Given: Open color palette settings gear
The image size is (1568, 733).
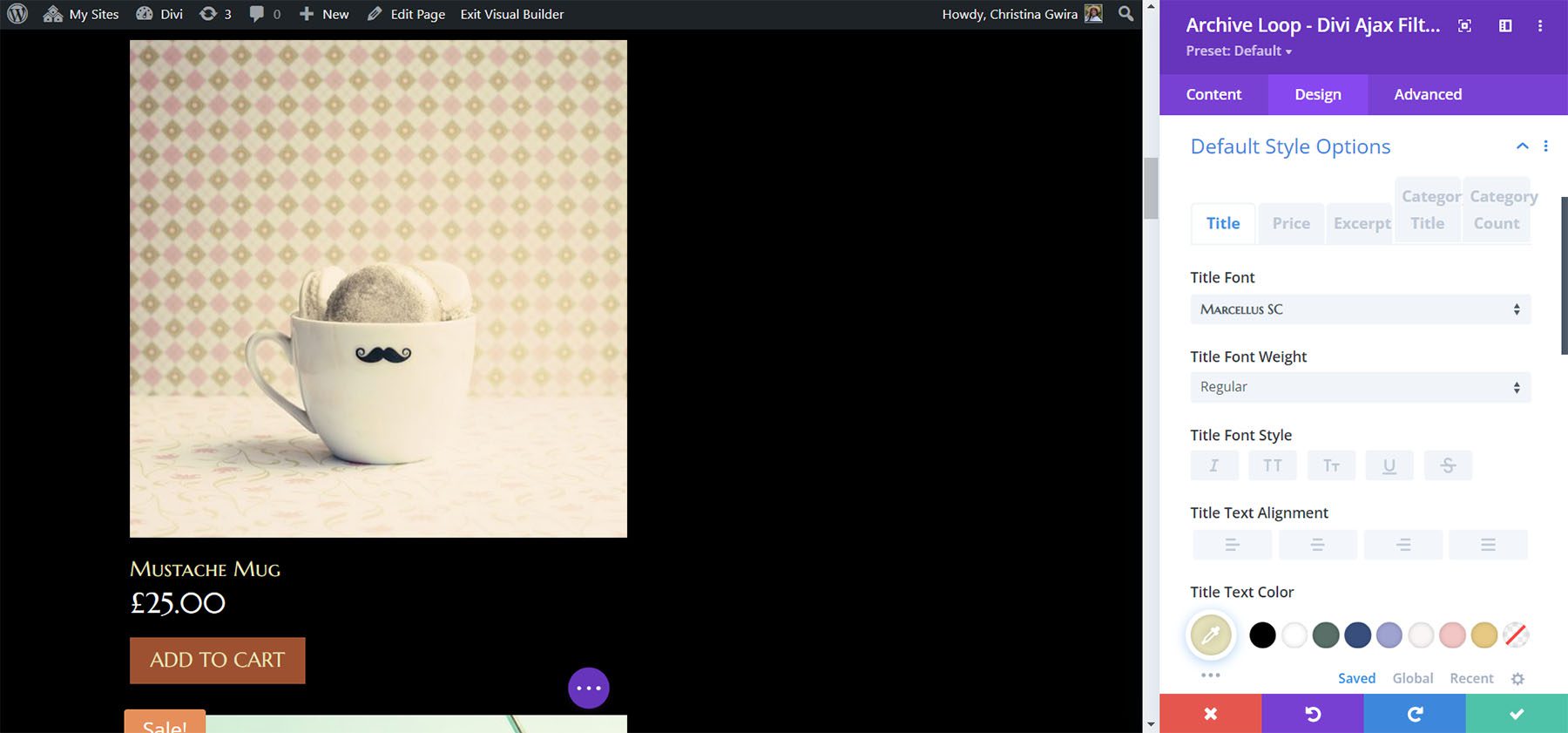Looking at the screenshot, I should pos(1517,679).
